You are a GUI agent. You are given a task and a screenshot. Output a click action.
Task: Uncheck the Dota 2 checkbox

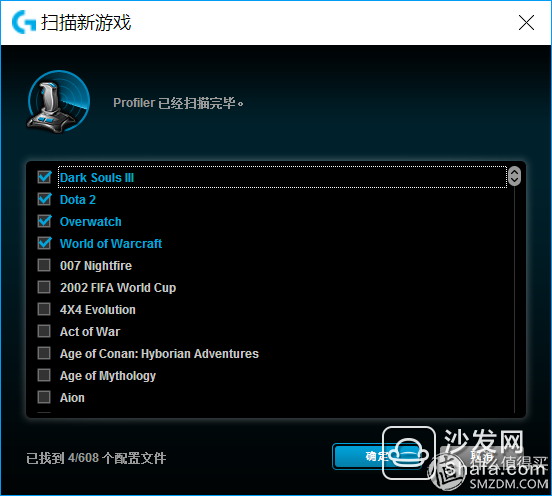pyautogui.click(x=44, y=199)
